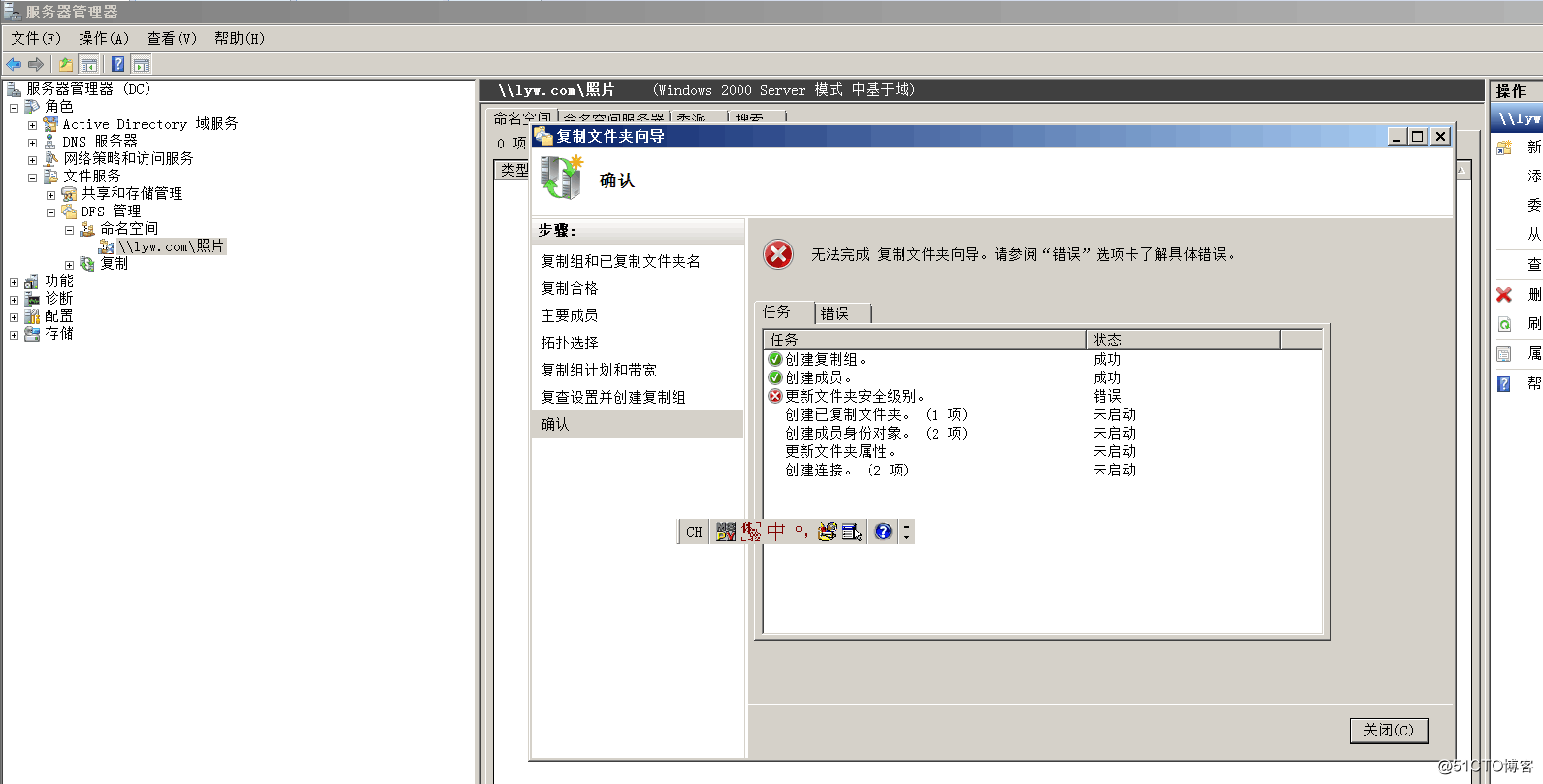1543x784 pixels.
Task: Click the 状态 column header
Action: pos(1183,340)
